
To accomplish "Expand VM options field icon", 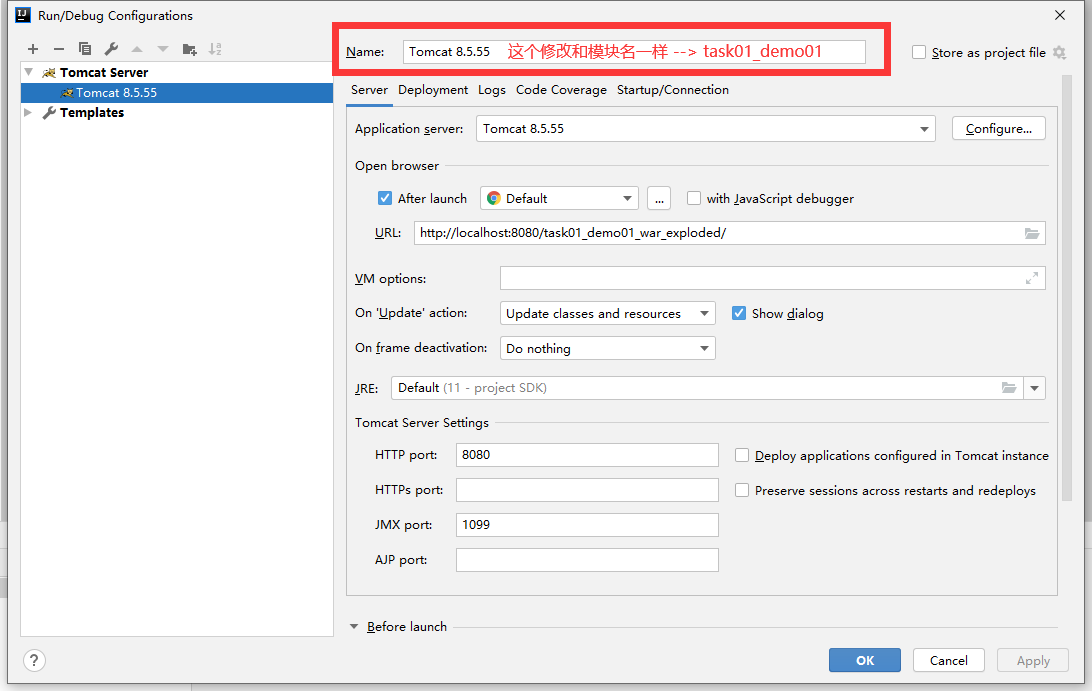I will pyautogui.click(x=1031, y=279).
